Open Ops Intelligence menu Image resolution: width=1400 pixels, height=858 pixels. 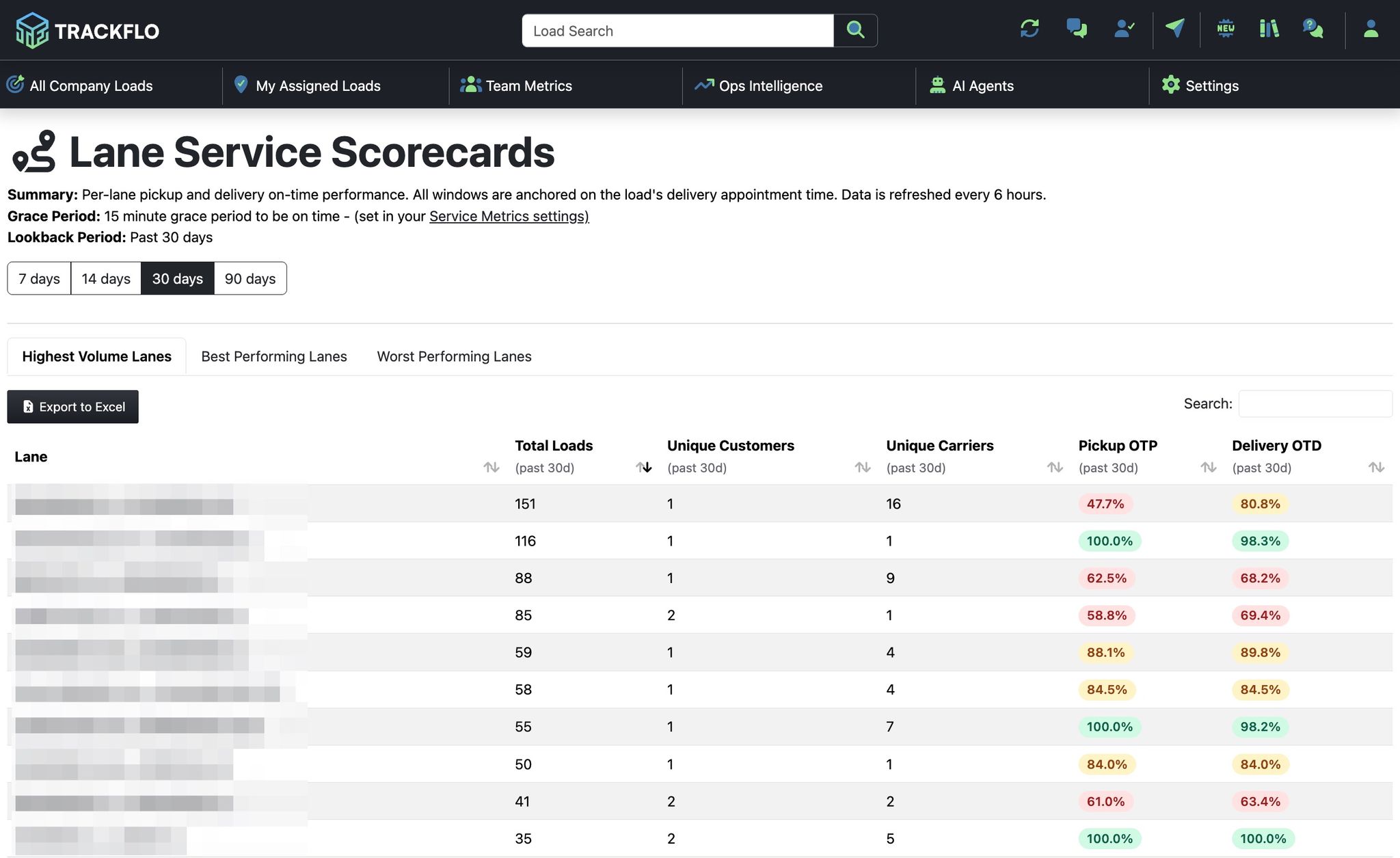(x=759, y=85)
